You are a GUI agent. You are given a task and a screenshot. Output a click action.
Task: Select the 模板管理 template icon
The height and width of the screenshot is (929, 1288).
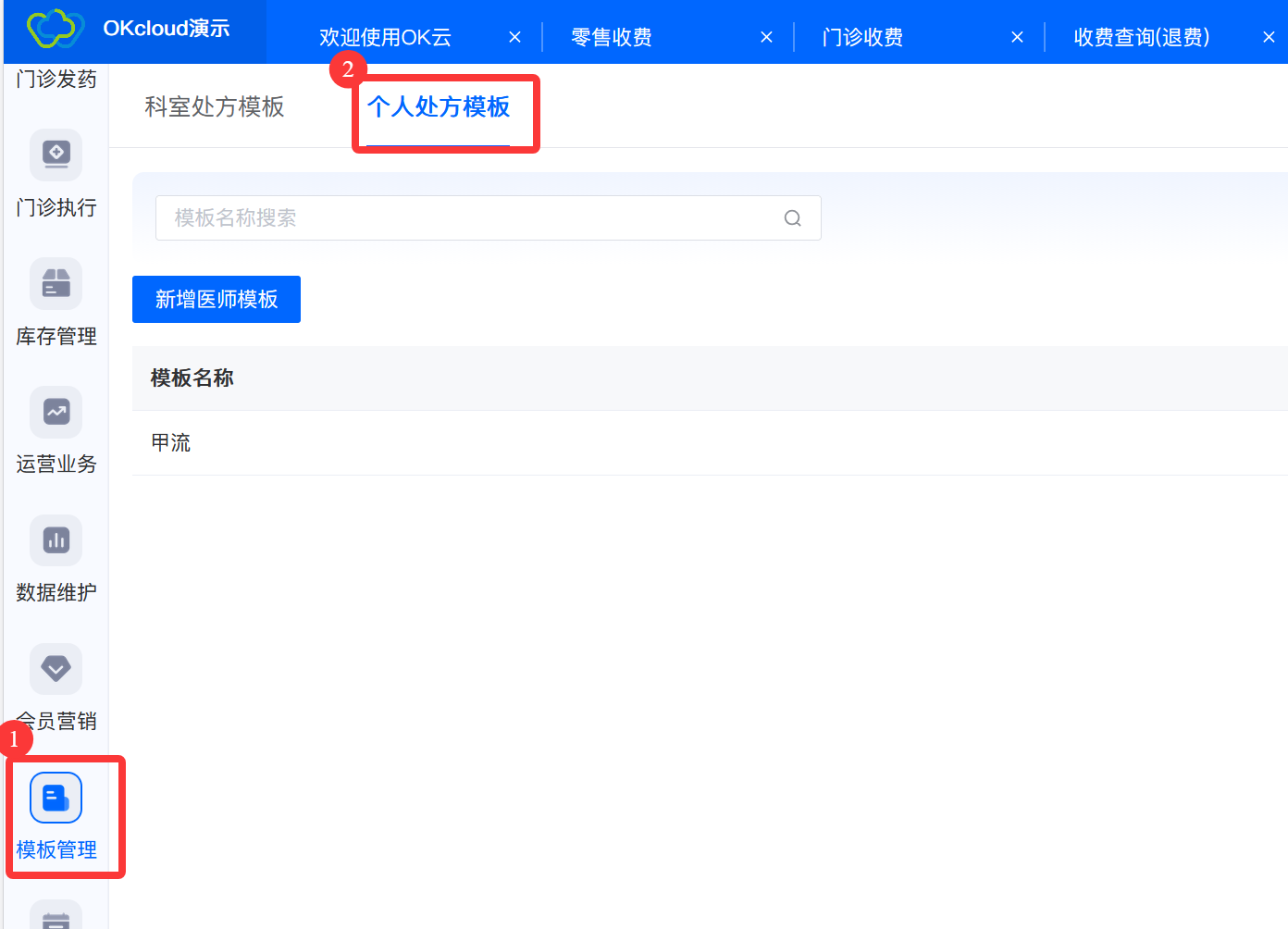(56, 798)
